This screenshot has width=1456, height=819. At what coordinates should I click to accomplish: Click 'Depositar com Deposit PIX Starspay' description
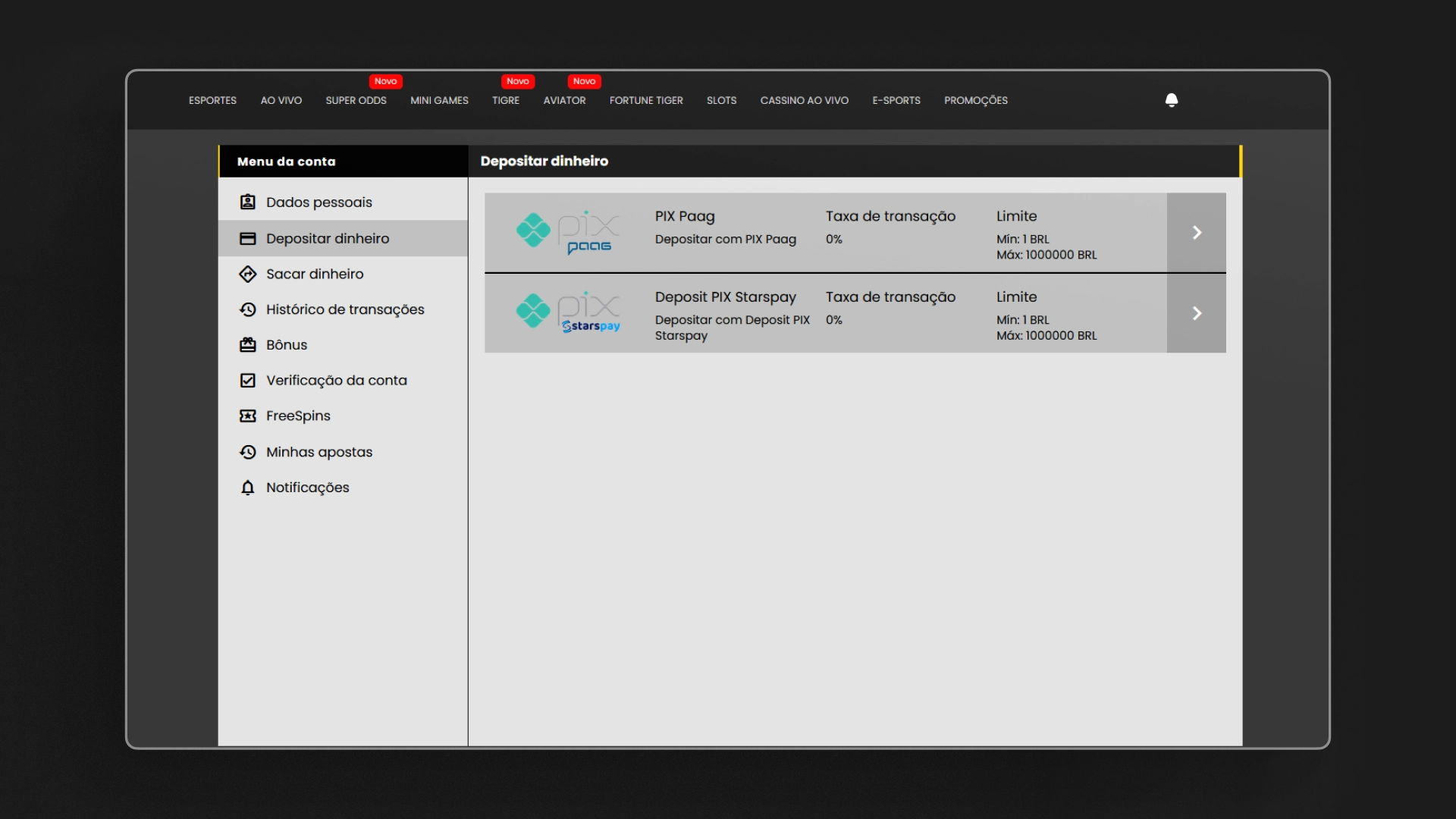(733, 328)
